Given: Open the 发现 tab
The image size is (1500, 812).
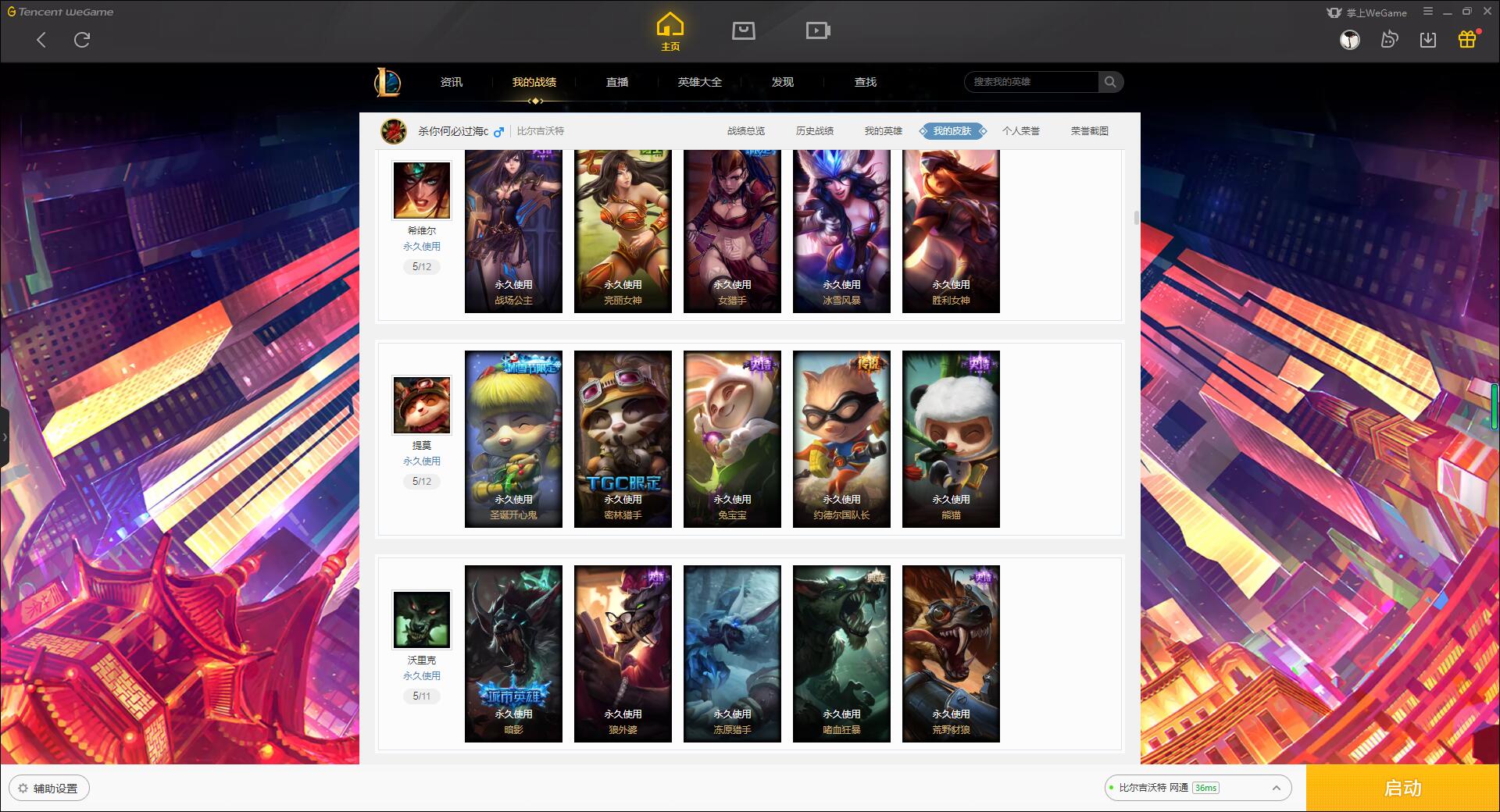Looking at the screenshot, I should click(783, 82).
